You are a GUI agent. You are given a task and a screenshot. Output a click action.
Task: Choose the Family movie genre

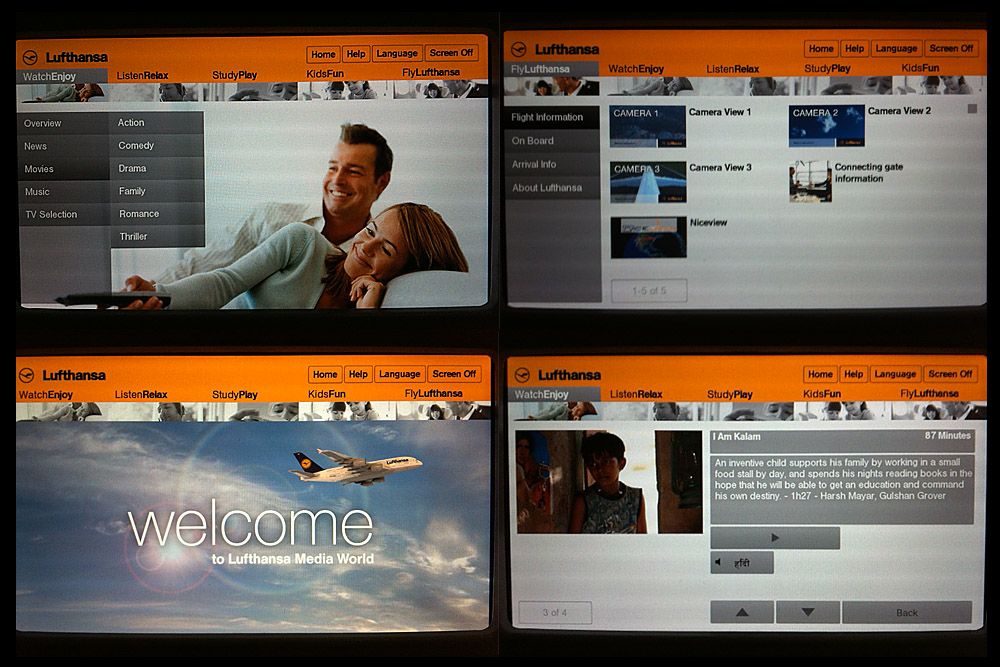click(x=158, y=191)
